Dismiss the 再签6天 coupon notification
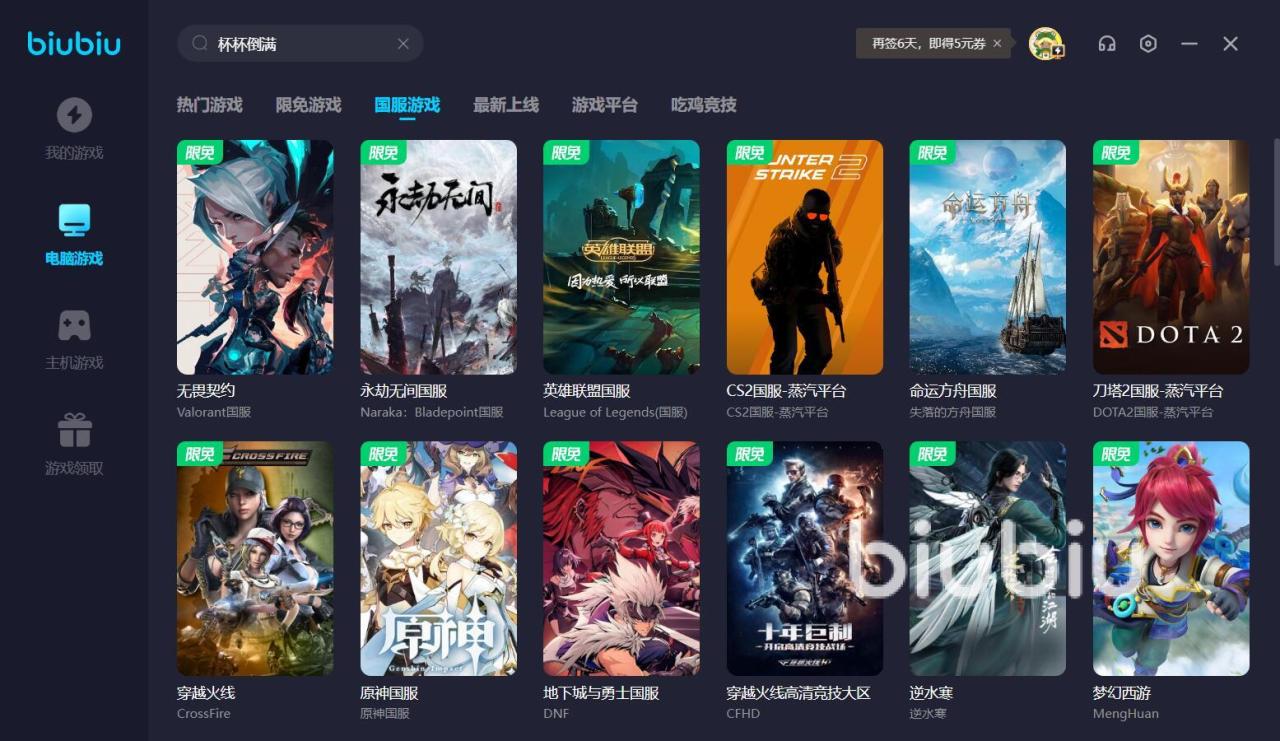The height and width of the screenshot is (741, 1280). point(997,44)
